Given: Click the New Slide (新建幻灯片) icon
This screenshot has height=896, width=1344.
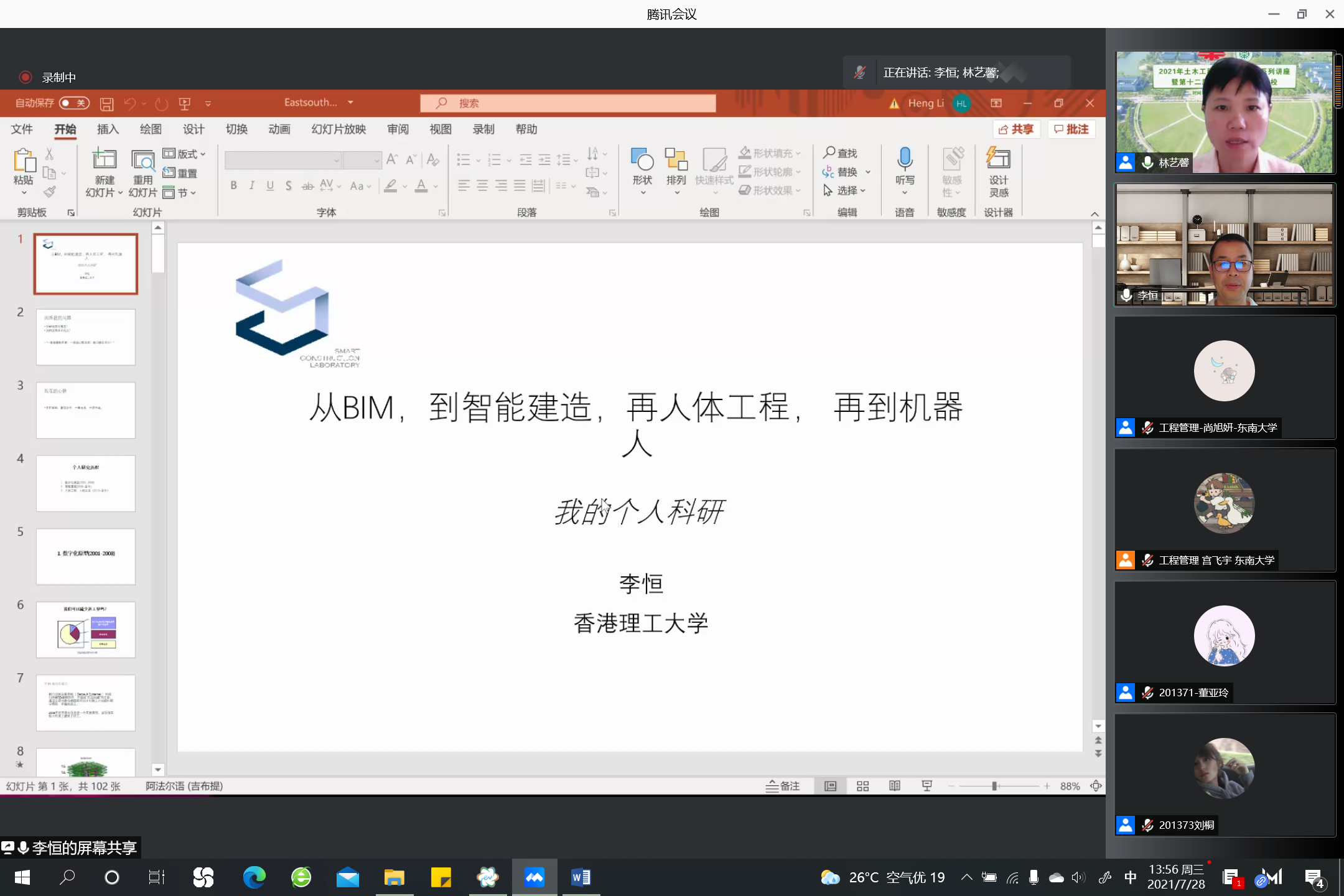Looking at the screenshot, I should [105, 160].
